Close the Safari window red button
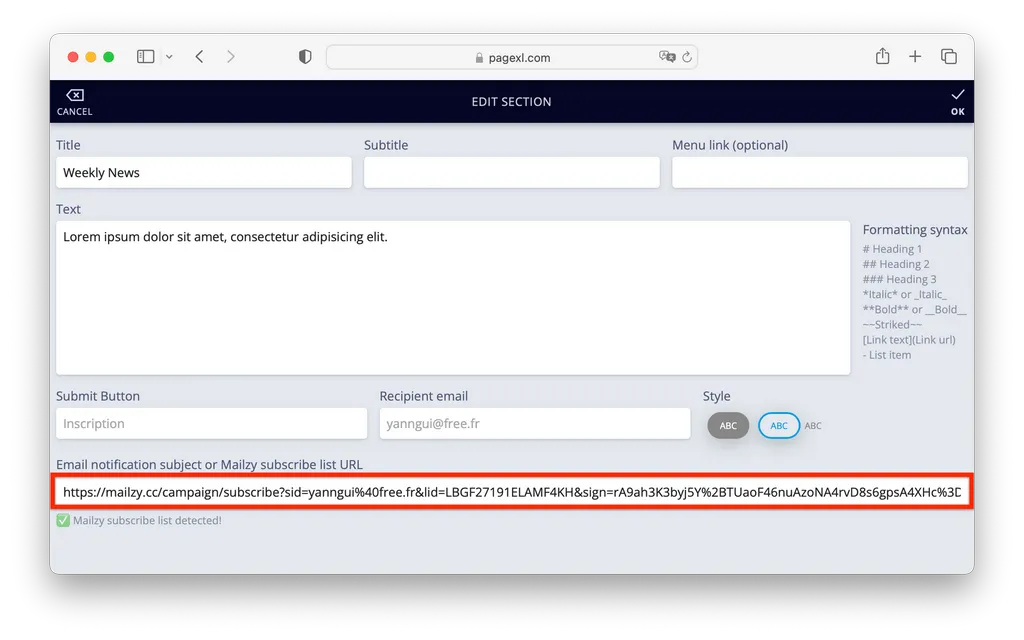The image size is (1024, 640). coord(73,57)
